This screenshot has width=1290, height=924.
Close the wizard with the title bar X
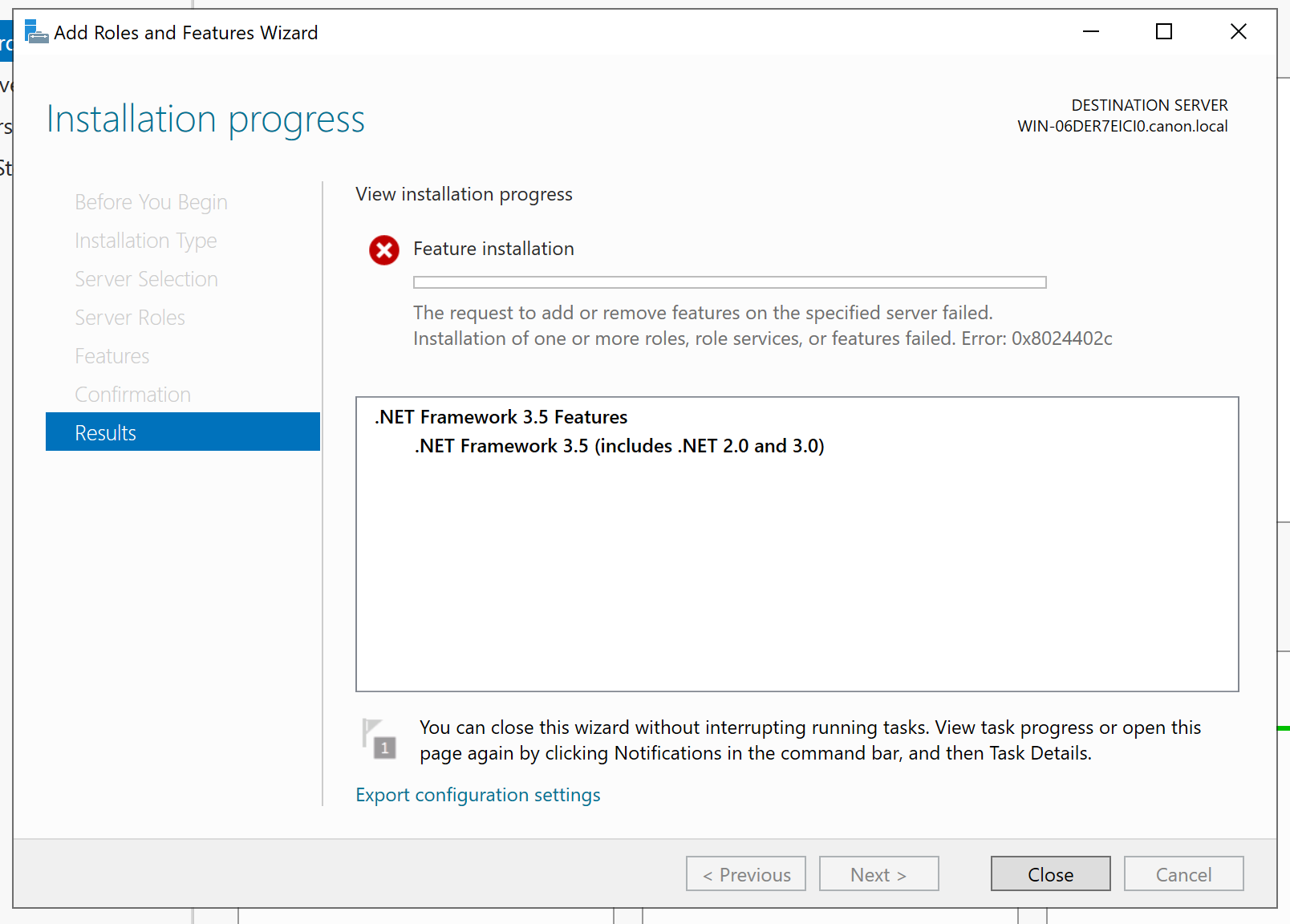[x=1239, y=31]
